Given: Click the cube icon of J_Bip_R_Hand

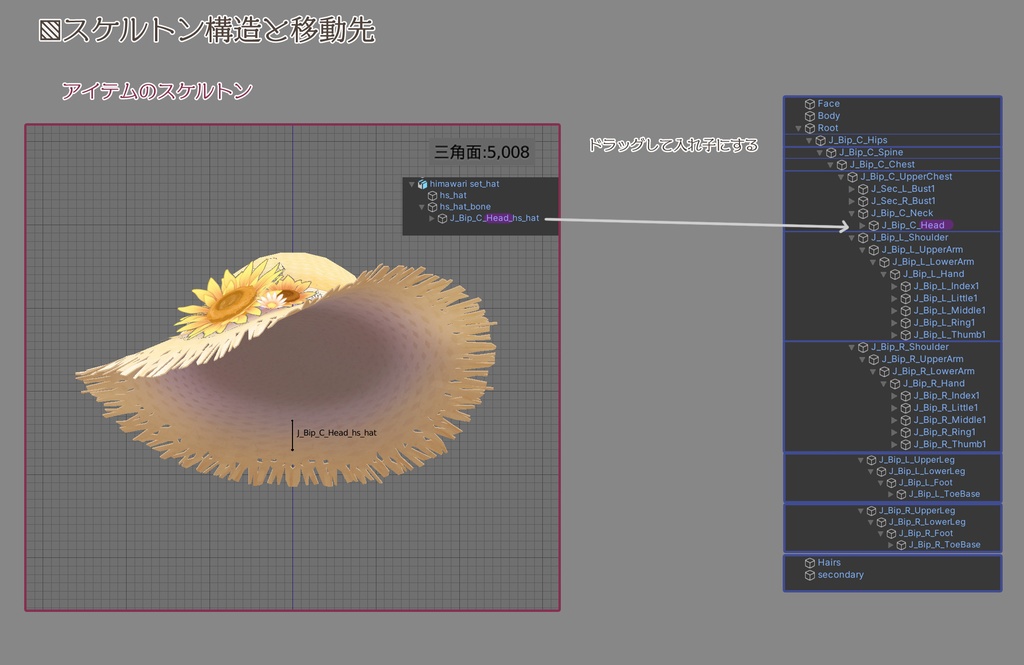Looking at the screenshot, I should point(895,383).
